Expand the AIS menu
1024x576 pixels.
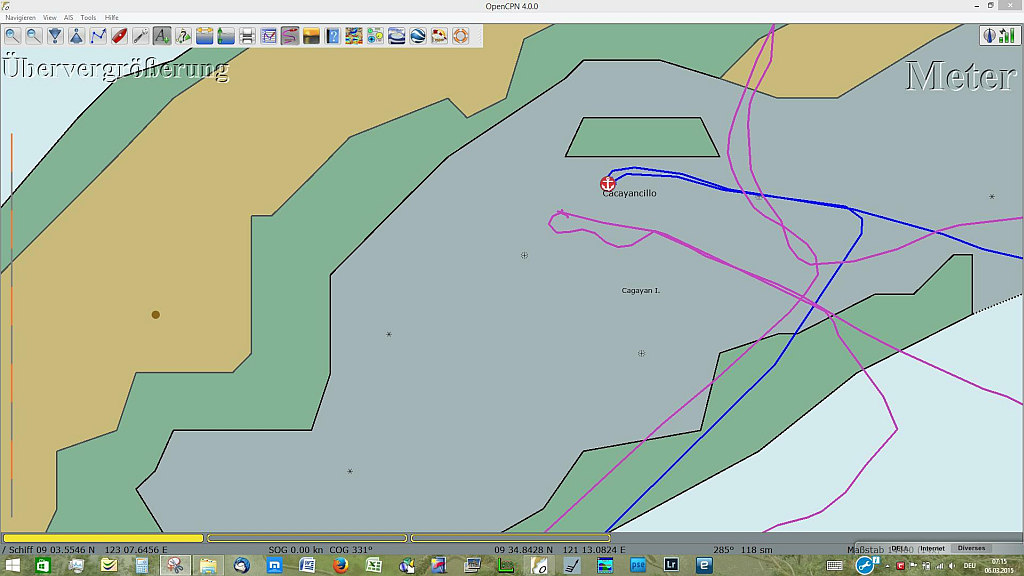point(68,18)
